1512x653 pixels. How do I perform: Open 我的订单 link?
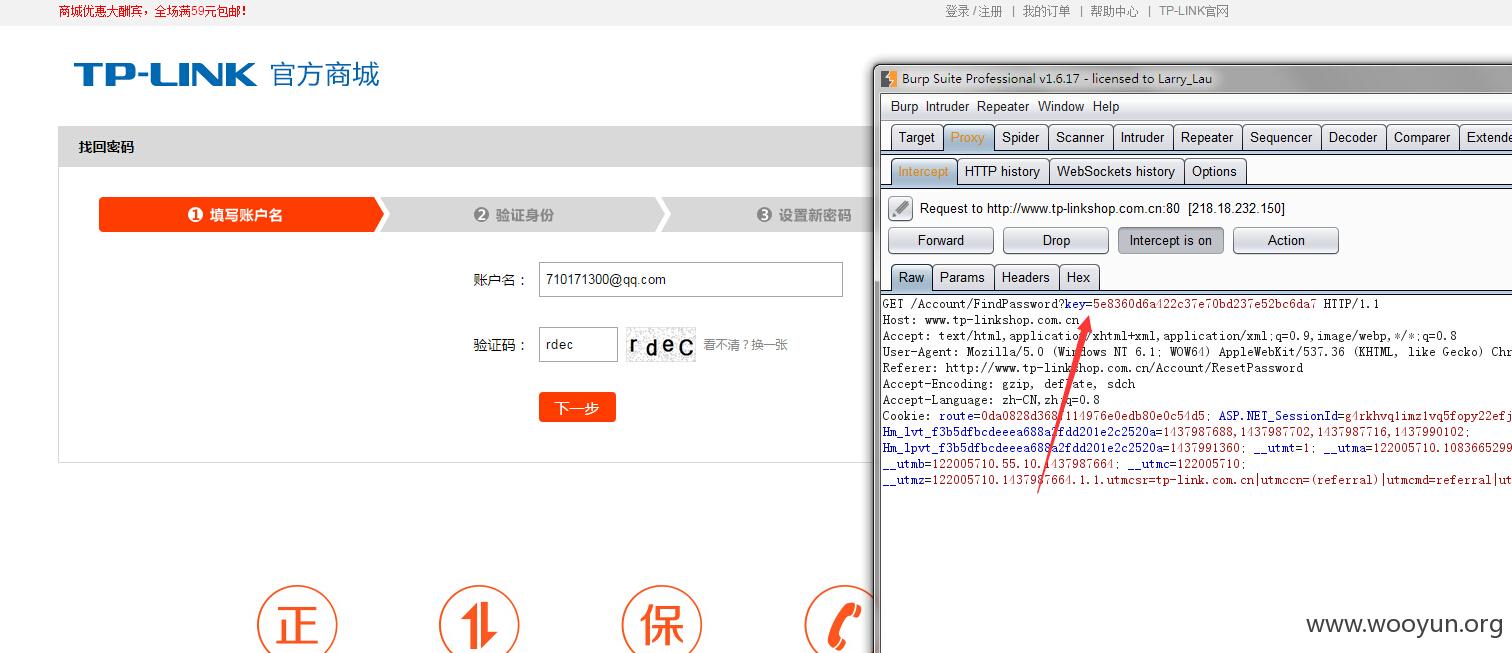coord(1046,11)
